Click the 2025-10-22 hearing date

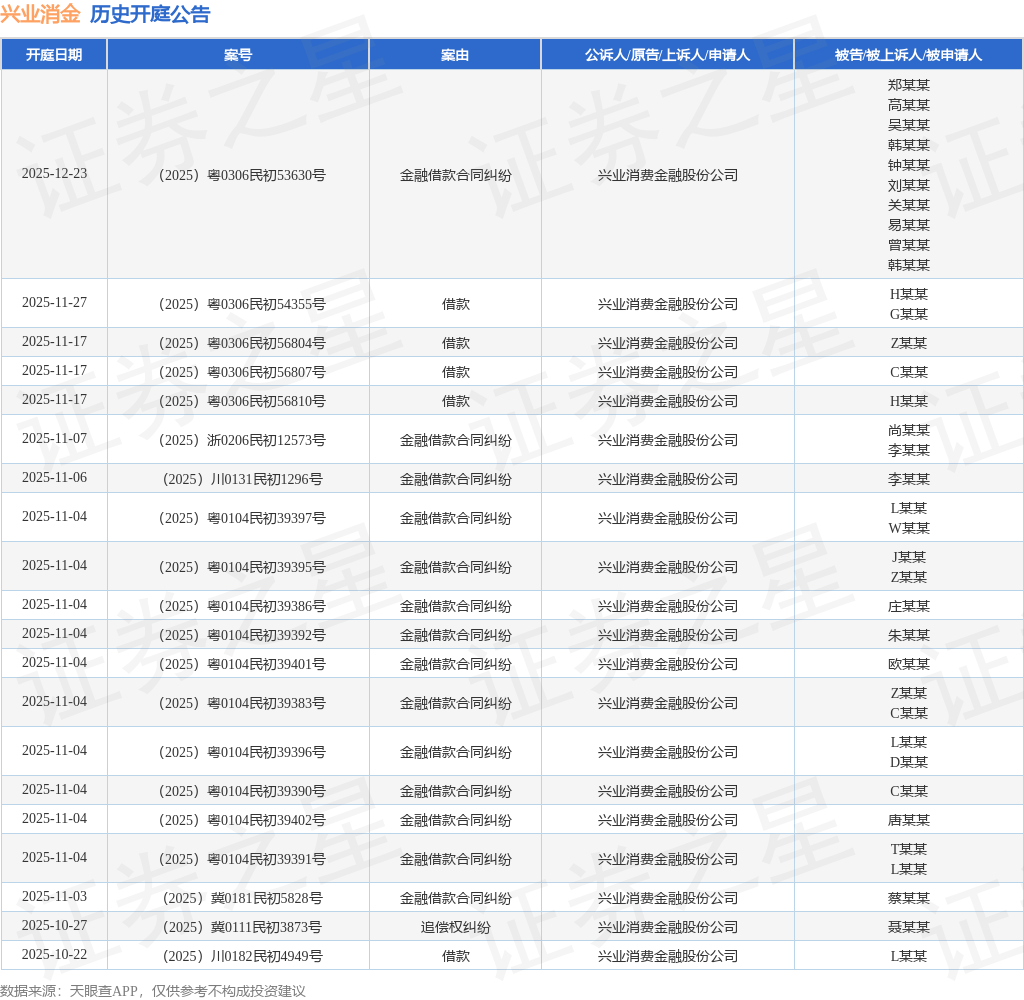coord(54,955)
